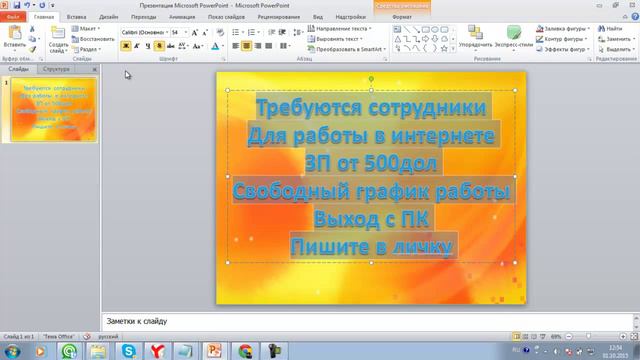The image size is (640, 360).
Task: Open PowerPoint help question mark icon
Action: tap(635, 17)
